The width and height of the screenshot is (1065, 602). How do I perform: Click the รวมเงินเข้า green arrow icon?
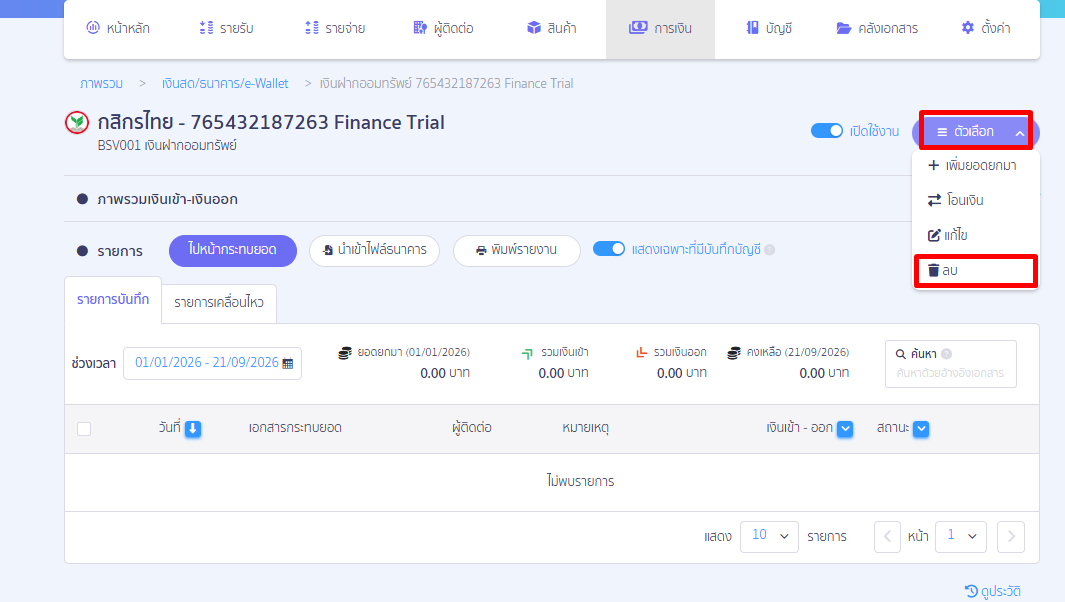(527, 353)
